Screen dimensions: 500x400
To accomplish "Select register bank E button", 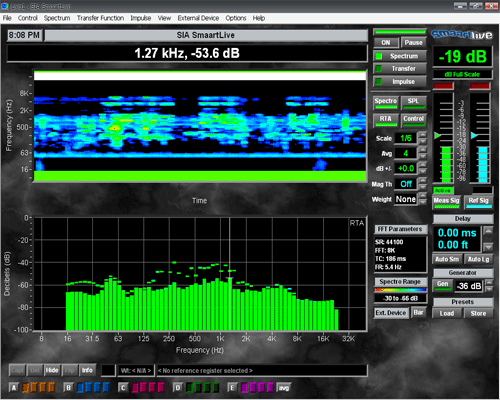I will pos(232,388).
